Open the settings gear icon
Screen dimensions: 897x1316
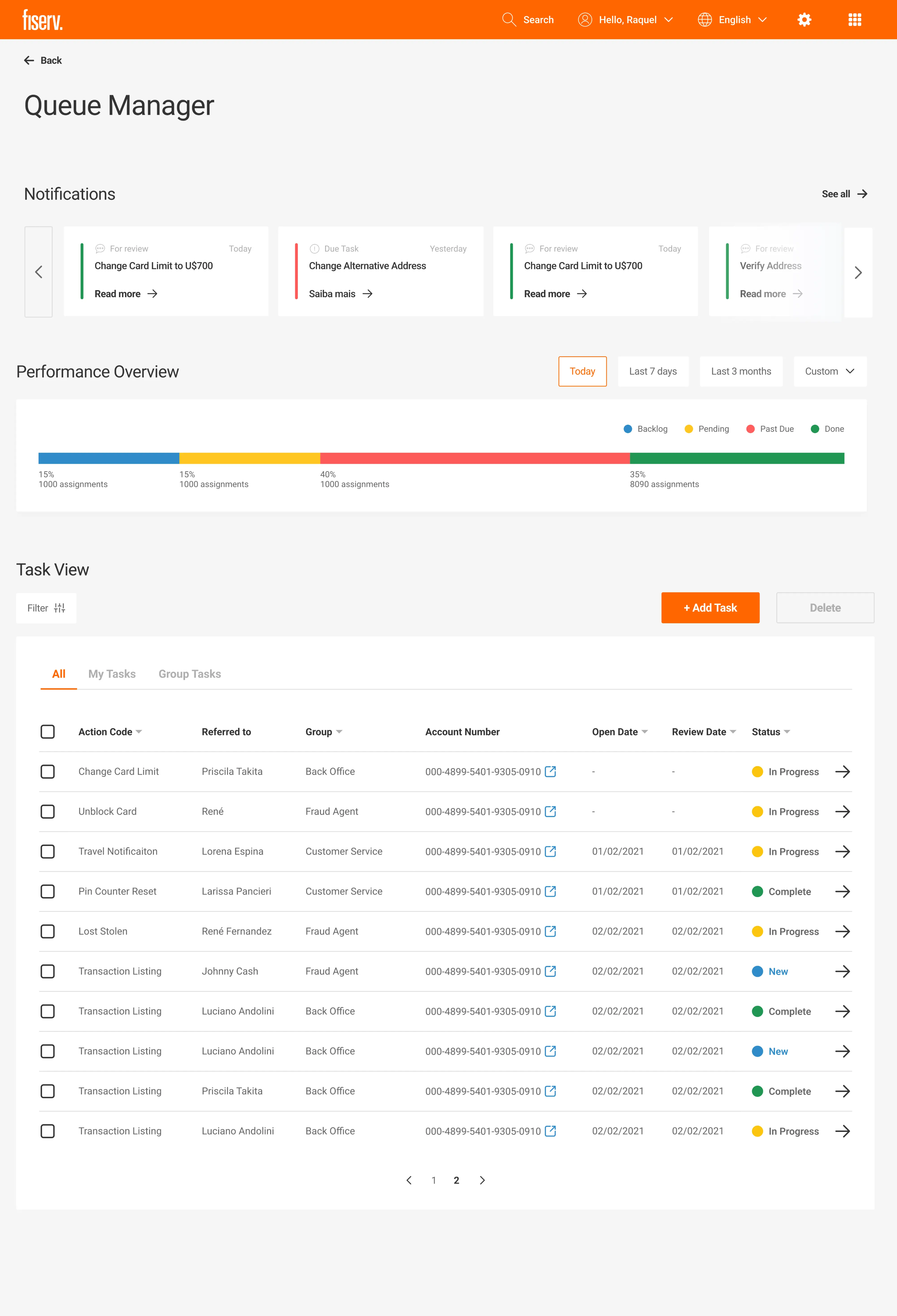click(x=804, y=20)
